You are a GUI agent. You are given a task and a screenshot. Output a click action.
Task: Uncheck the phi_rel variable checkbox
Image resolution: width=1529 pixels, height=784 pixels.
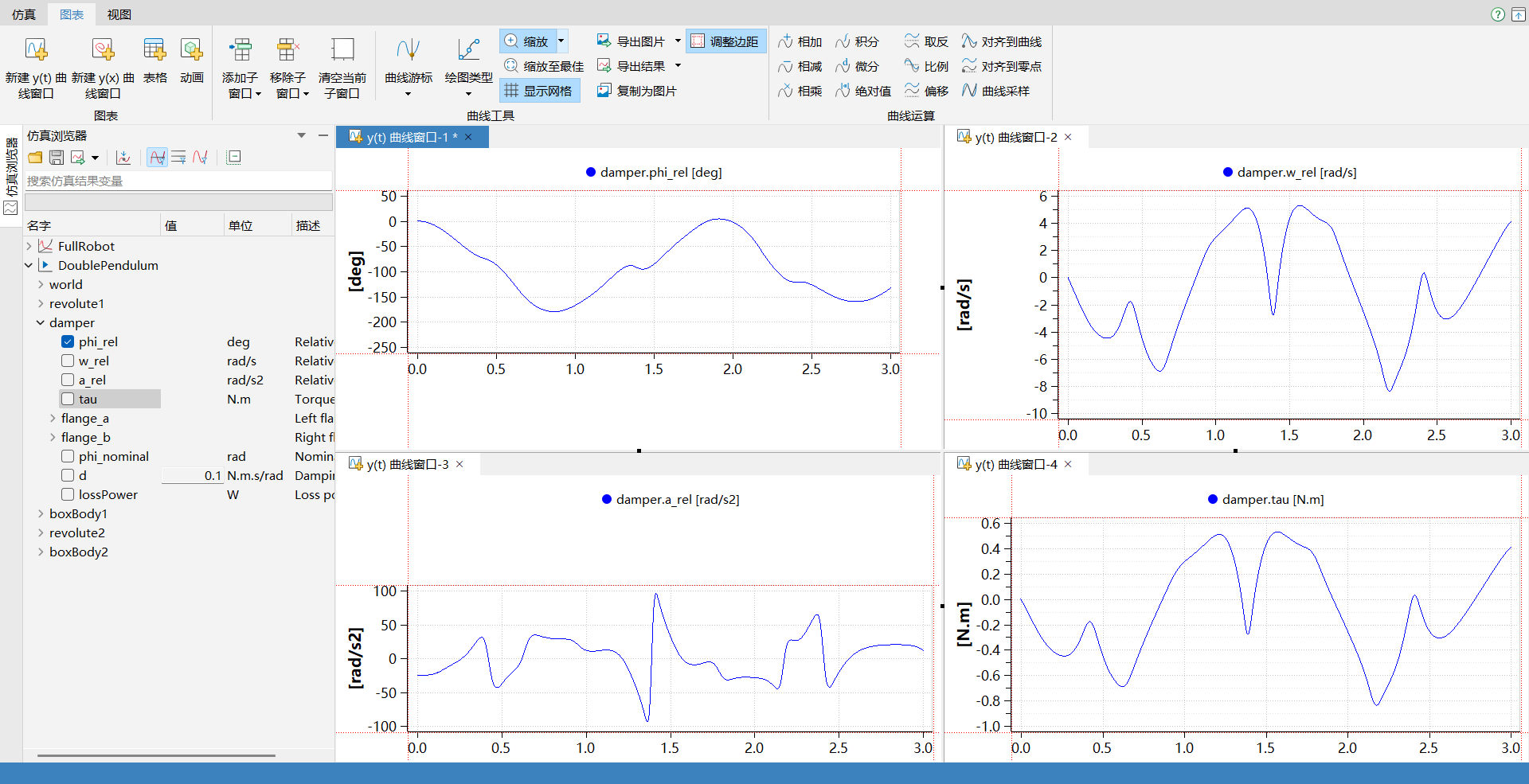[x=68, y=341]
